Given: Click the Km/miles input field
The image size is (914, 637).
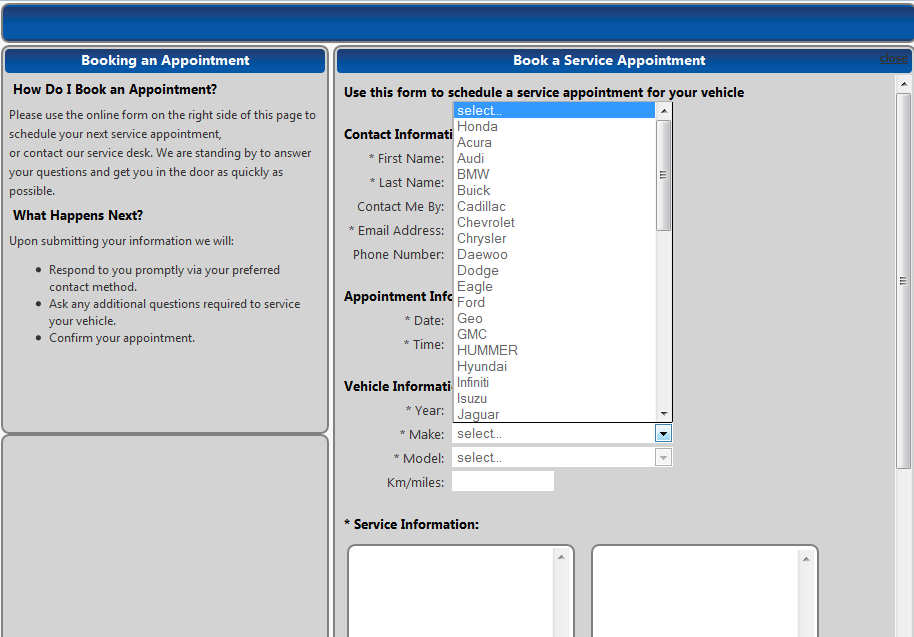Looking at the screenshot, I should tap(502, 482).
